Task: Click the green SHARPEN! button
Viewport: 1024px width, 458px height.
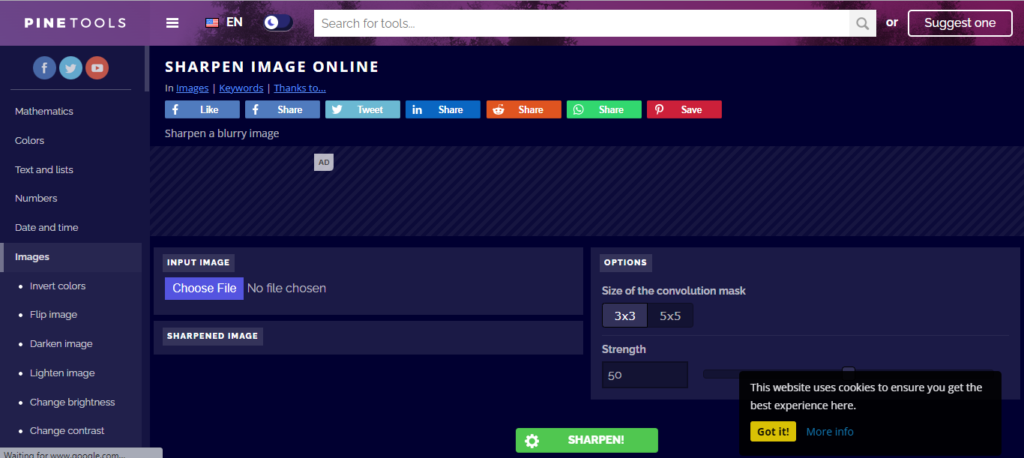Action: 586,440
